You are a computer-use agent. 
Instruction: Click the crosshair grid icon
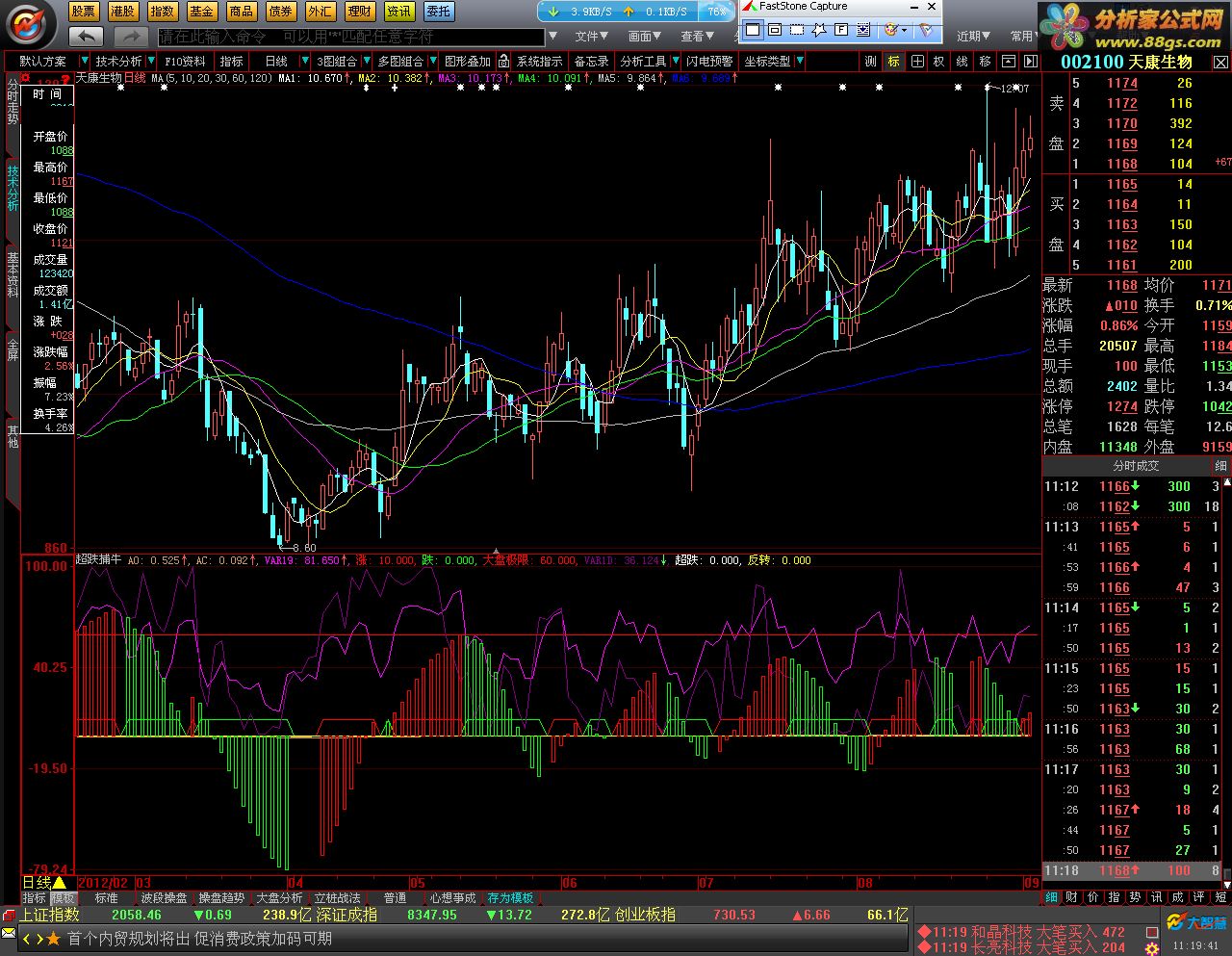tap(917, 61)
